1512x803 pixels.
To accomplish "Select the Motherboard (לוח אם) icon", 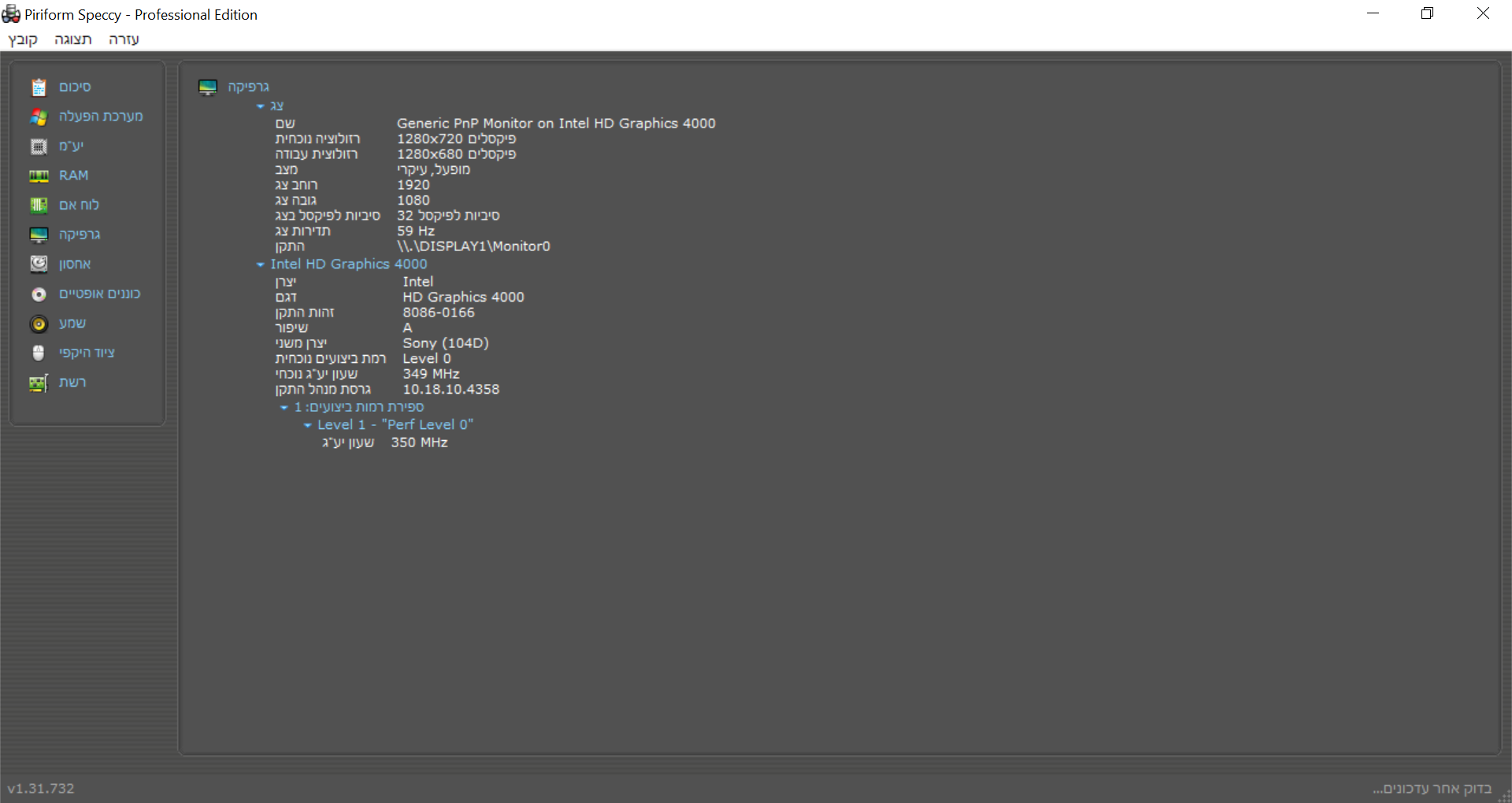I will [x=39, y=205].
